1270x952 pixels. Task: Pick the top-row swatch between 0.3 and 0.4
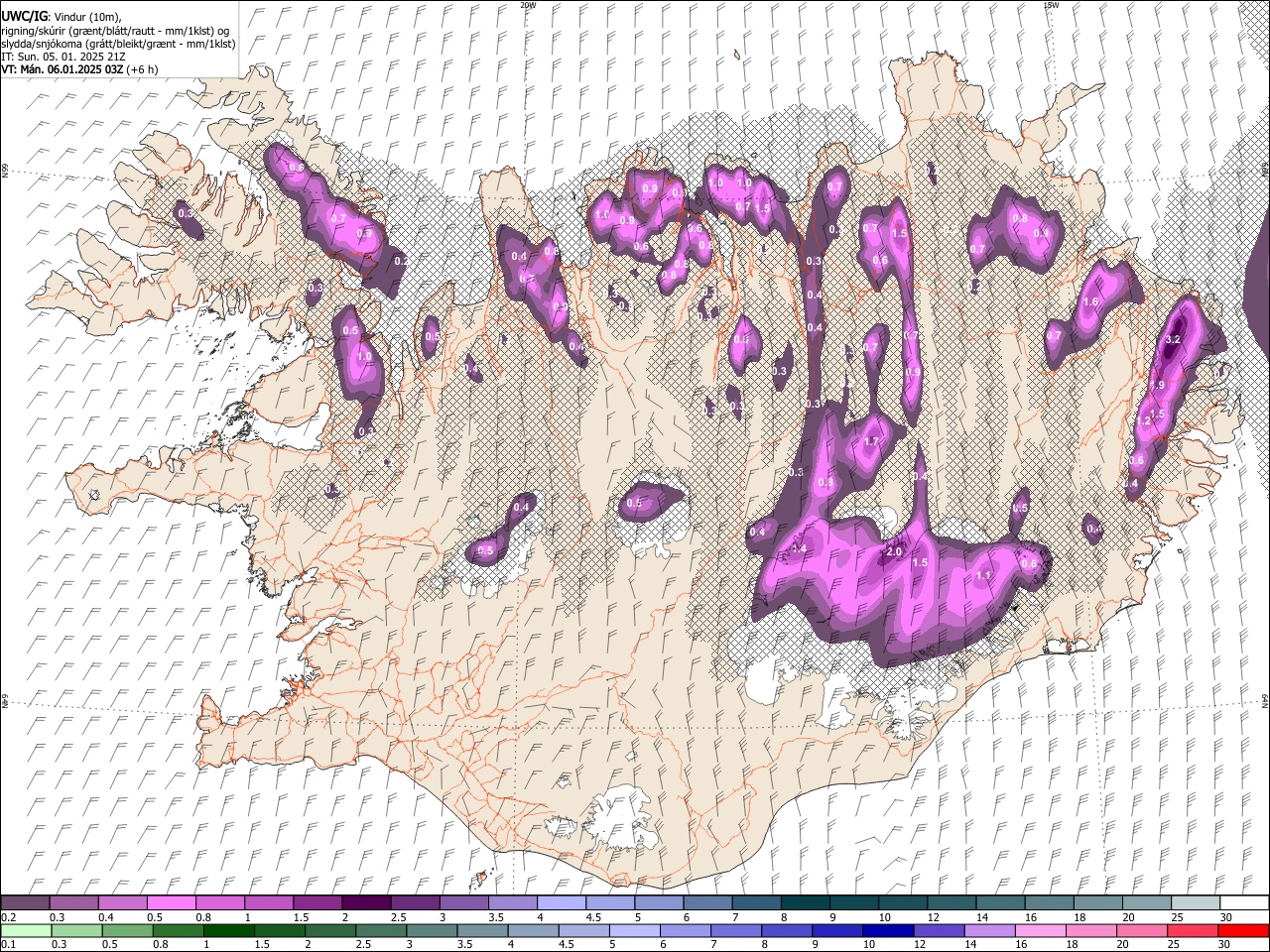tap(73, 903)
